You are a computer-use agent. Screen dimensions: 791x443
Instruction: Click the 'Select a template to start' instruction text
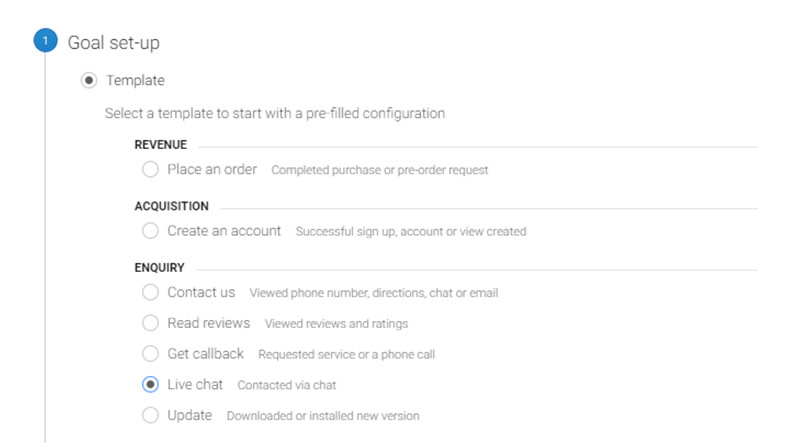(274, 113)
